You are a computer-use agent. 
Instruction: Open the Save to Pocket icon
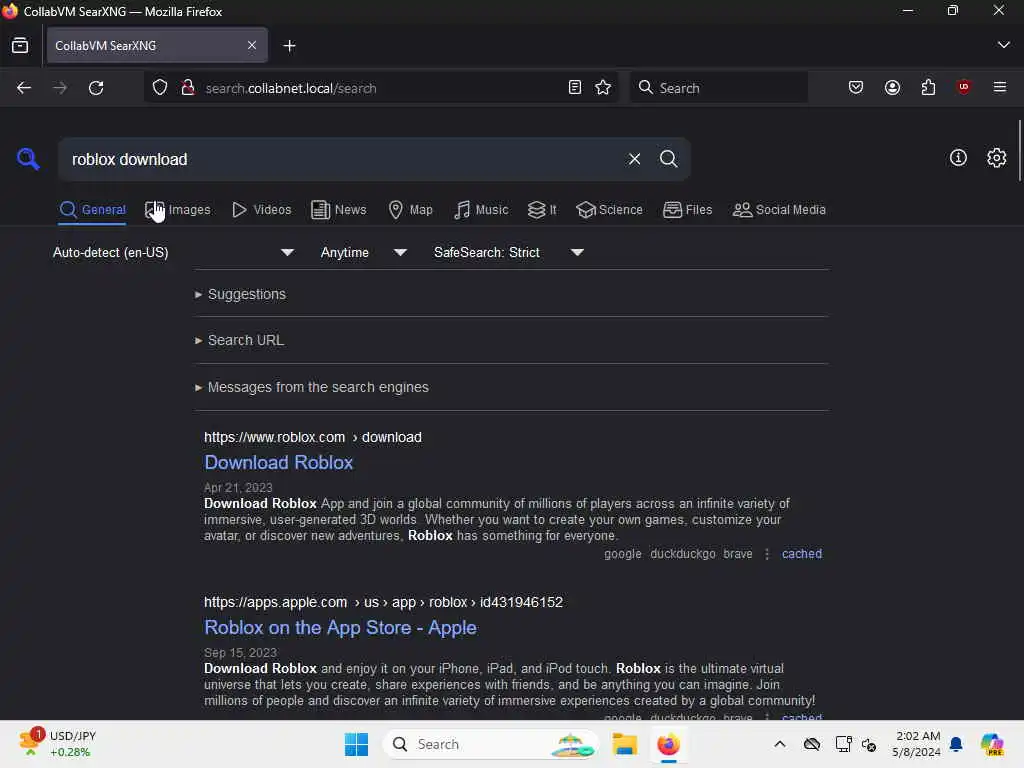click(x=856, y=88)
